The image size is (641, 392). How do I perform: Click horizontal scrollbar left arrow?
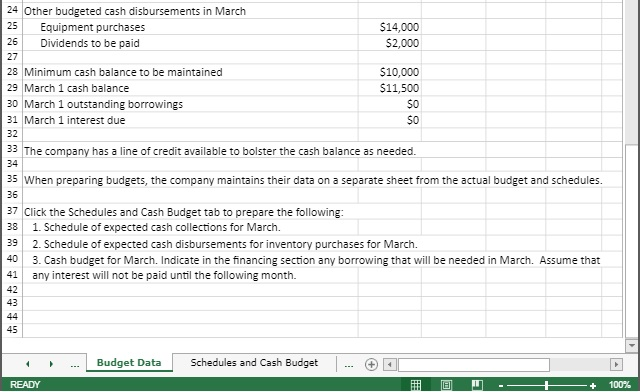pos(390,364)
